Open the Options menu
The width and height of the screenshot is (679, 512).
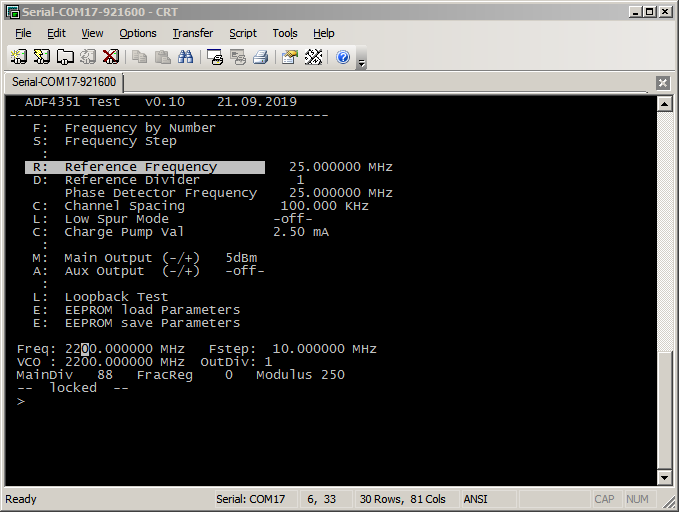(138, 33)
